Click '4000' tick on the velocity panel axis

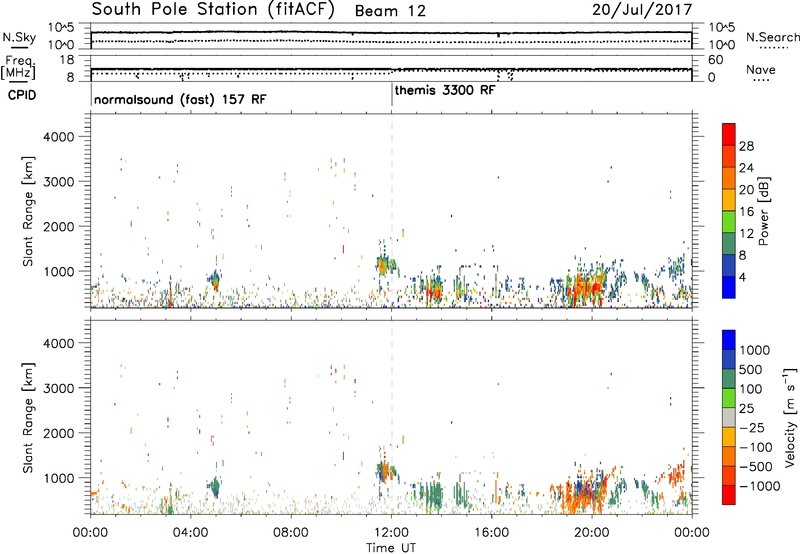pos(59,343)
